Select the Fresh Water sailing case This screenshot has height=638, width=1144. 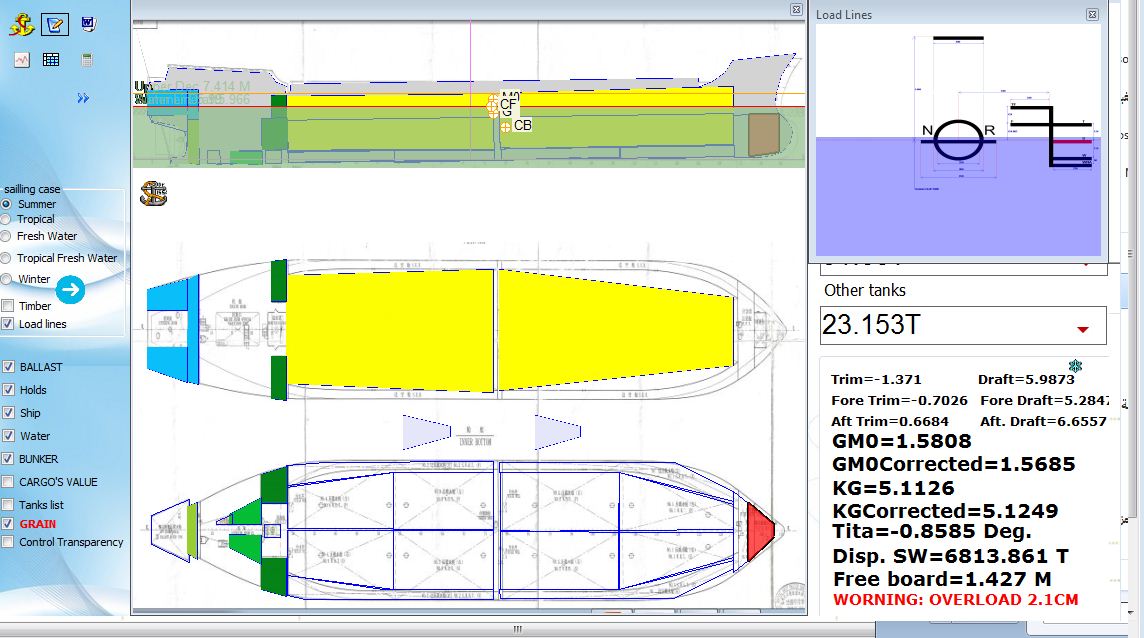[x=7, y=236]
